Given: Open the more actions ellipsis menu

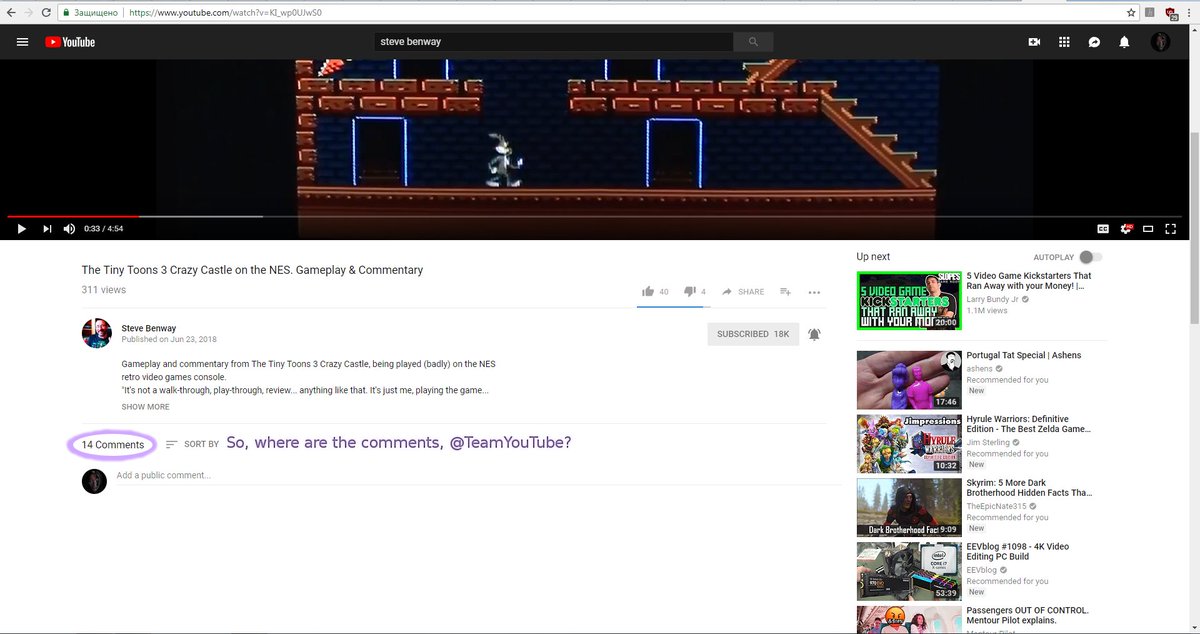Looking at the screenshot, I should point(814,292).
